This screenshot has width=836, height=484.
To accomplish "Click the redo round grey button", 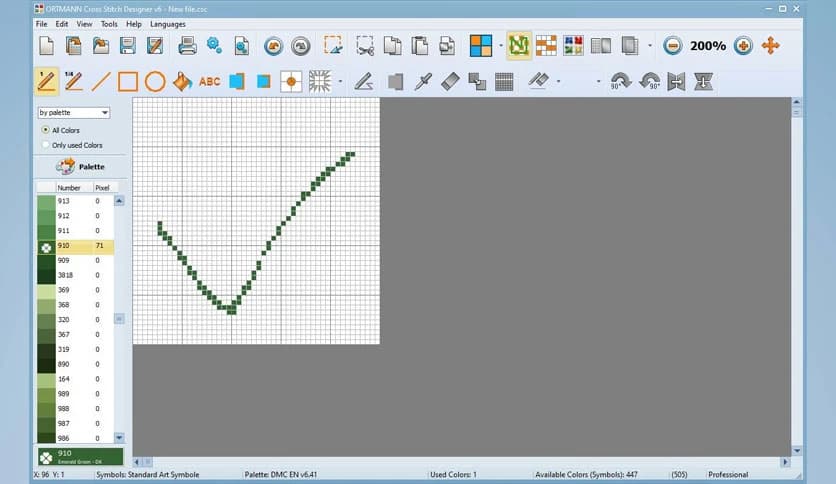I will [301, 46].
